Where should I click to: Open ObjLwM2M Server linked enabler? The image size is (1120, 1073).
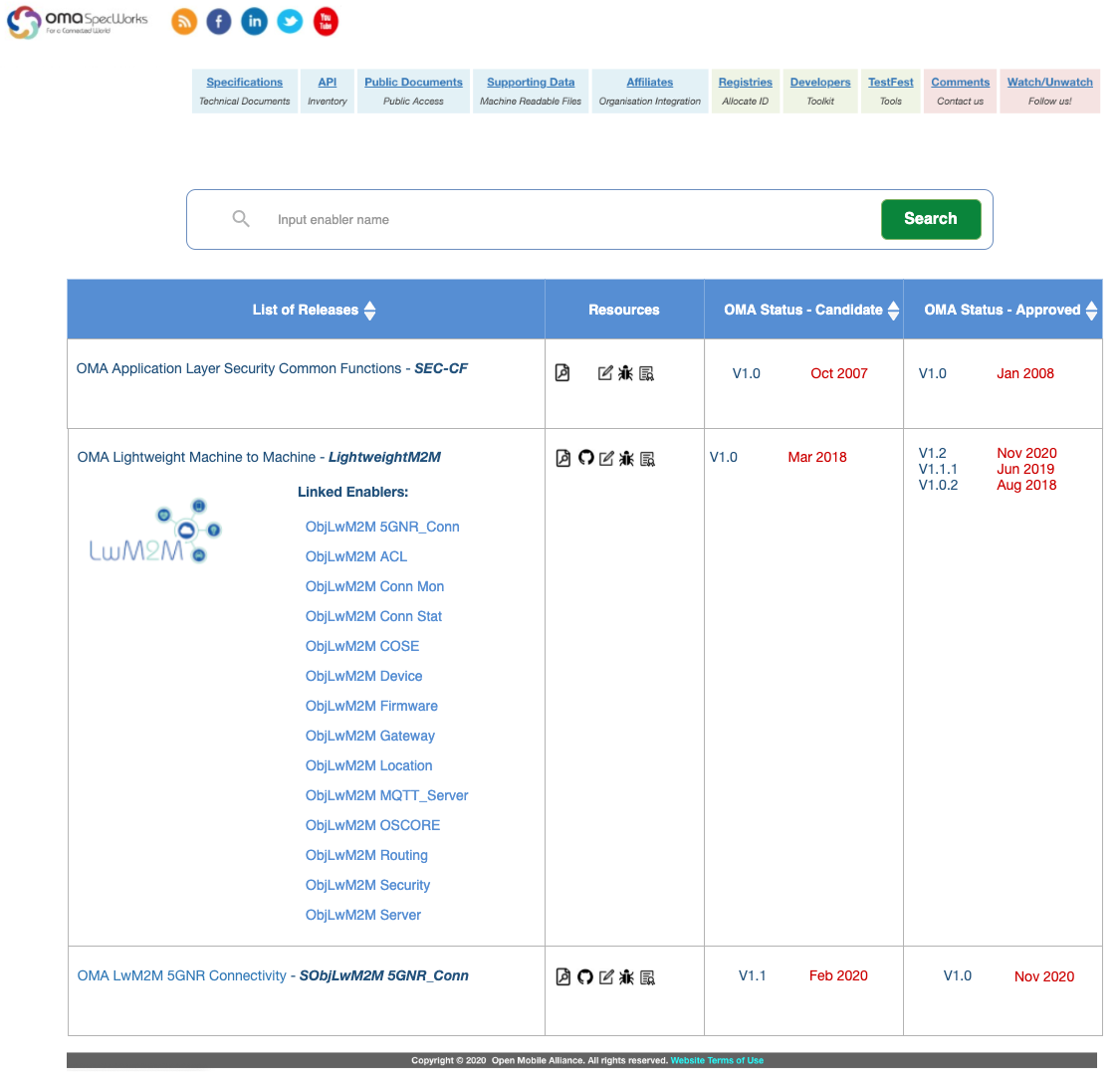pyautogui.click(x=362, y=915)
